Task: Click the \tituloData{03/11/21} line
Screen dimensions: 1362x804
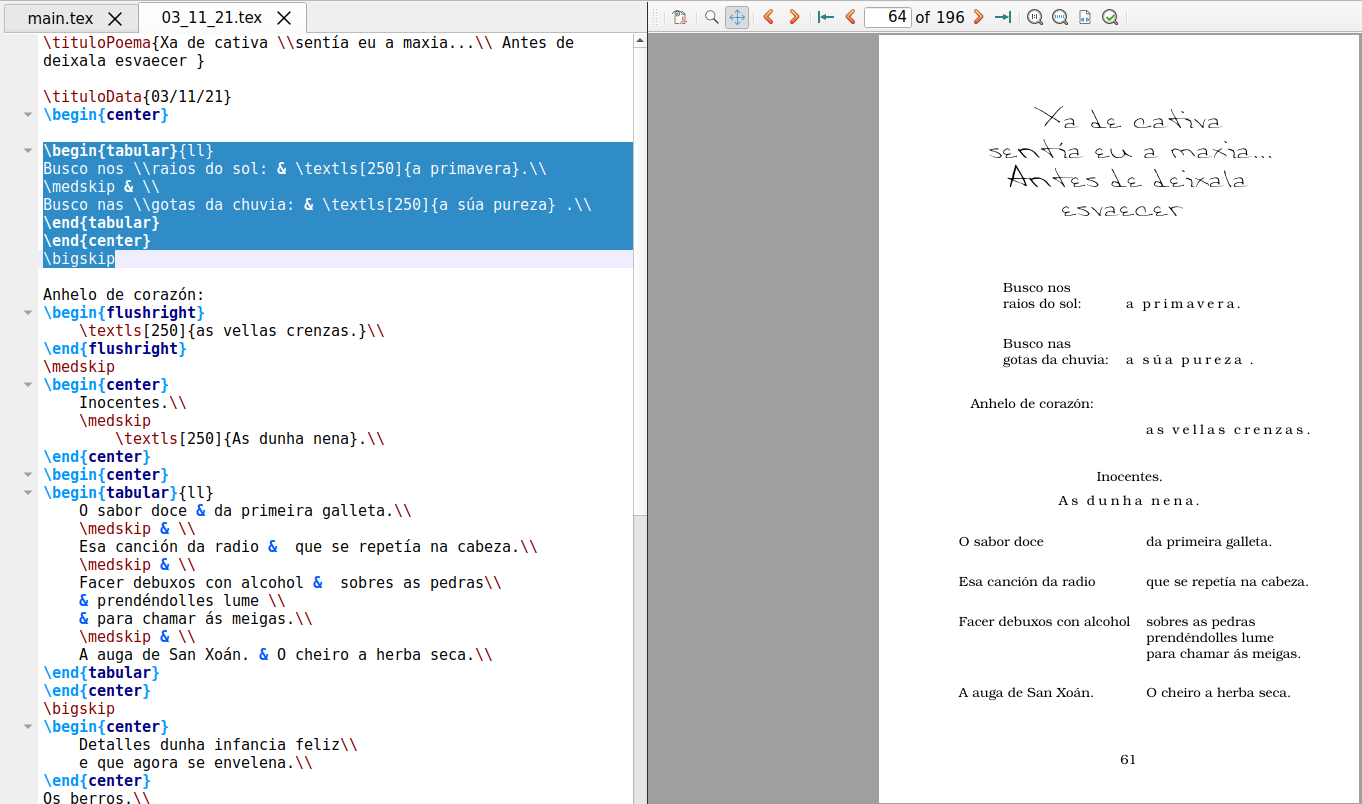Action: coord(138,97)
